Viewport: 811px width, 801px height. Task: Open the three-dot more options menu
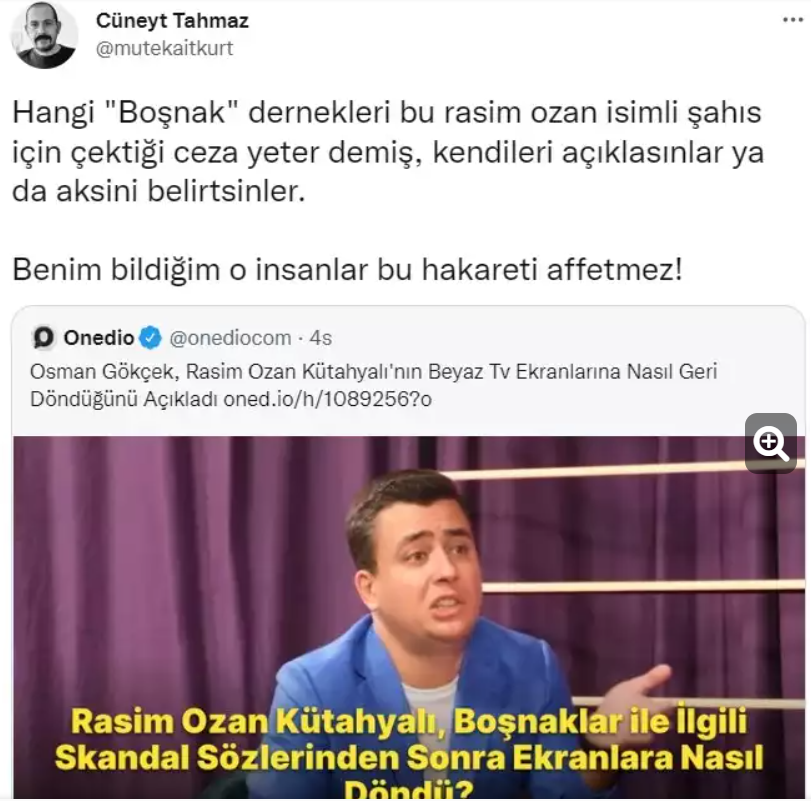point(792,20)
